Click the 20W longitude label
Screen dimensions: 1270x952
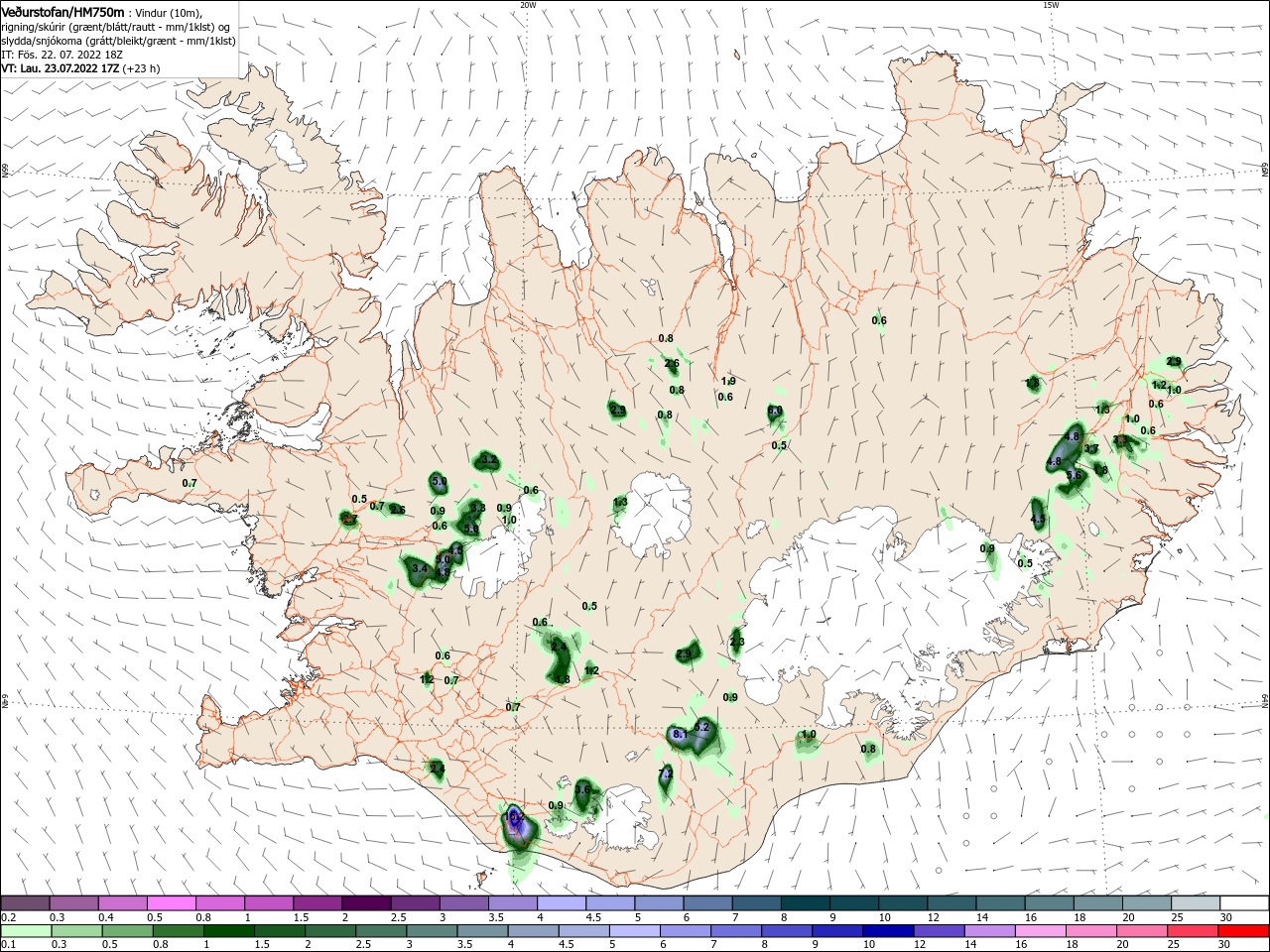point(528,5)
